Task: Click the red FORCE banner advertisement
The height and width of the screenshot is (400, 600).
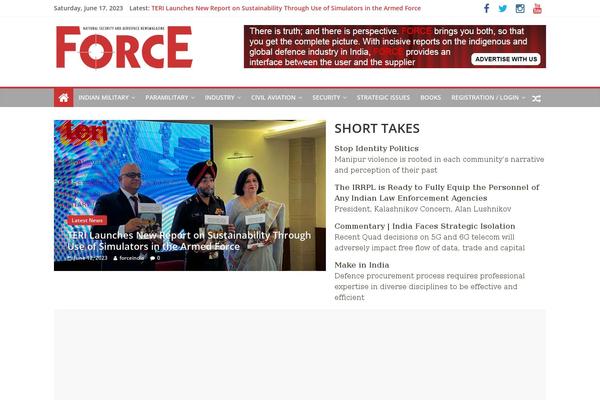Action: point(395,47)
